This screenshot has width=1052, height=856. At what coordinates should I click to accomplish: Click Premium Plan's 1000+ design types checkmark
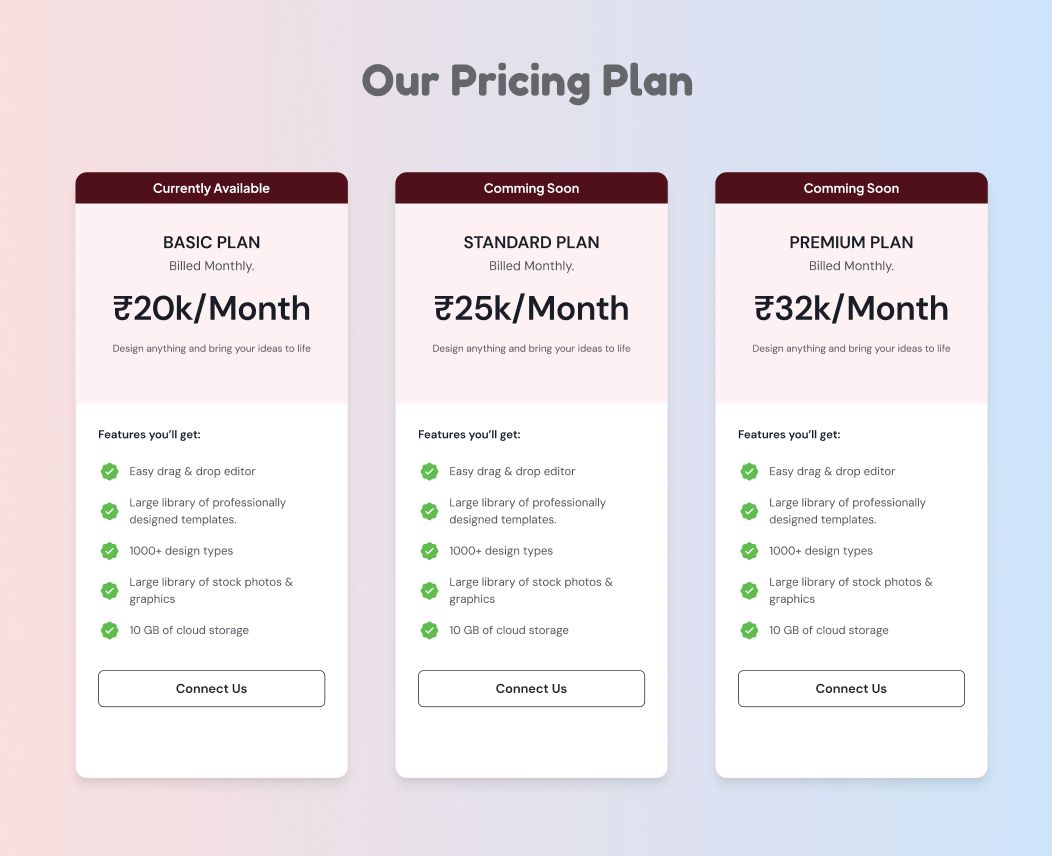749,551
